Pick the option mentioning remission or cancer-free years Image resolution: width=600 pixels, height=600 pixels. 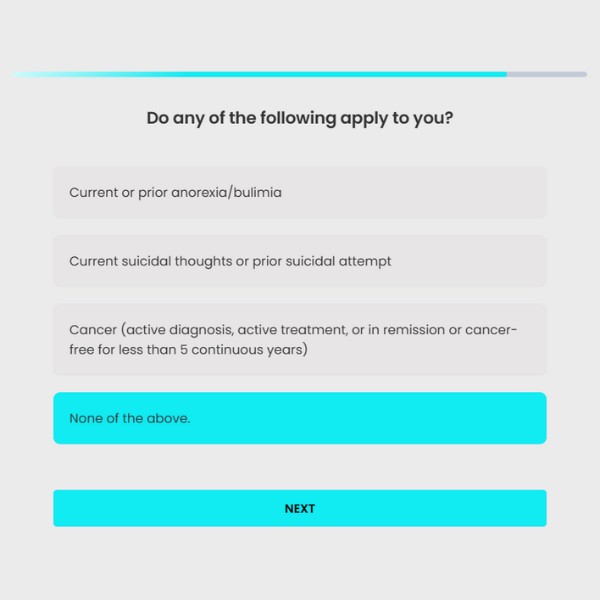300,339
